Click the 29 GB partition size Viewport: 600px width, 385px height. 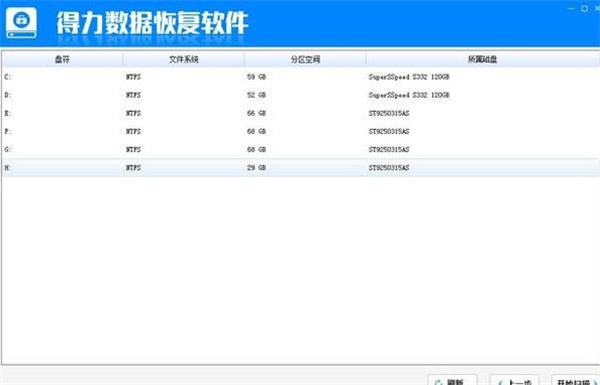256,168
